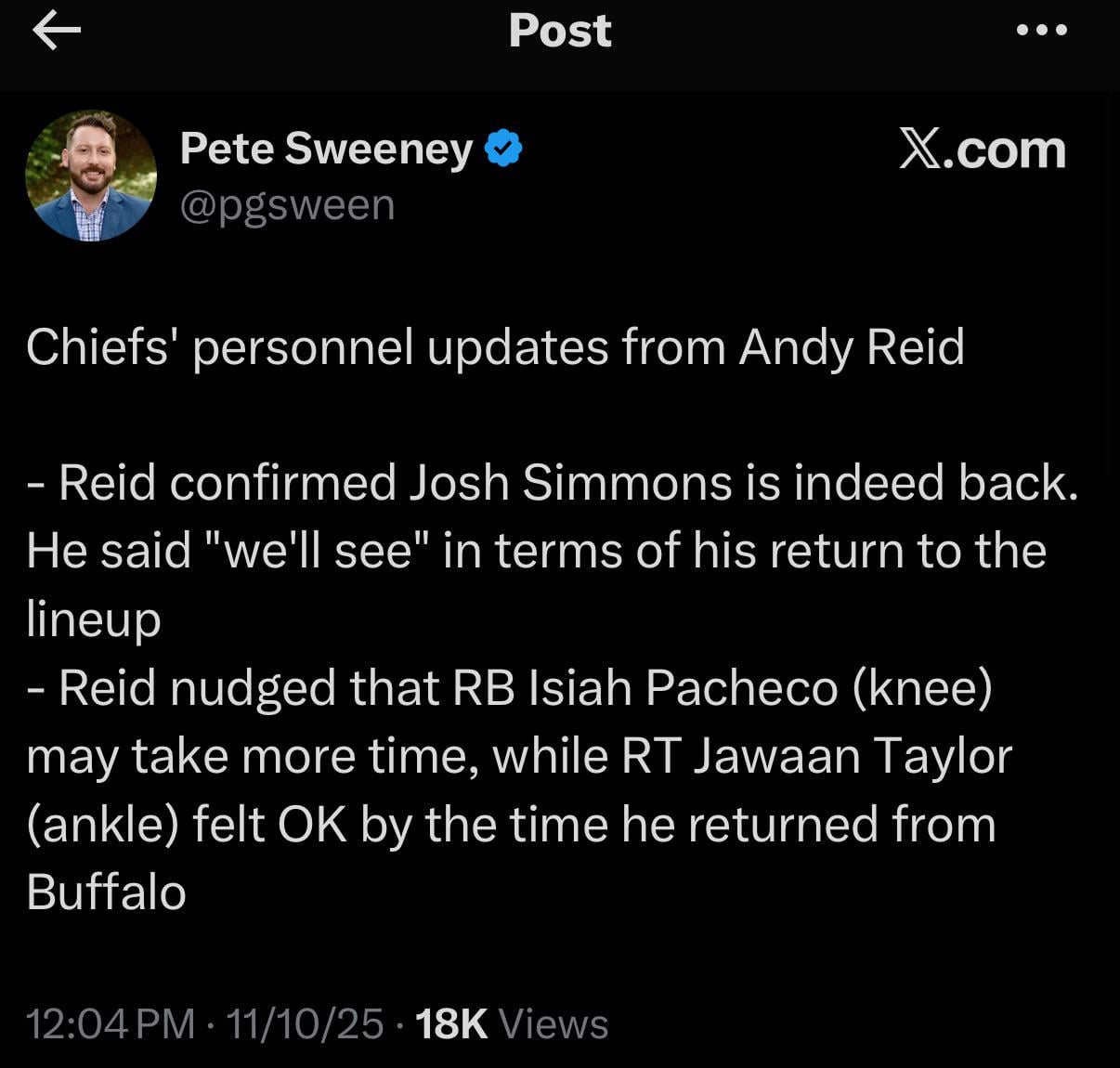The width and height of the screenshot is (1120, 1068).
Task: Click the quoted "we'll see" text
Action: point(314,551)
